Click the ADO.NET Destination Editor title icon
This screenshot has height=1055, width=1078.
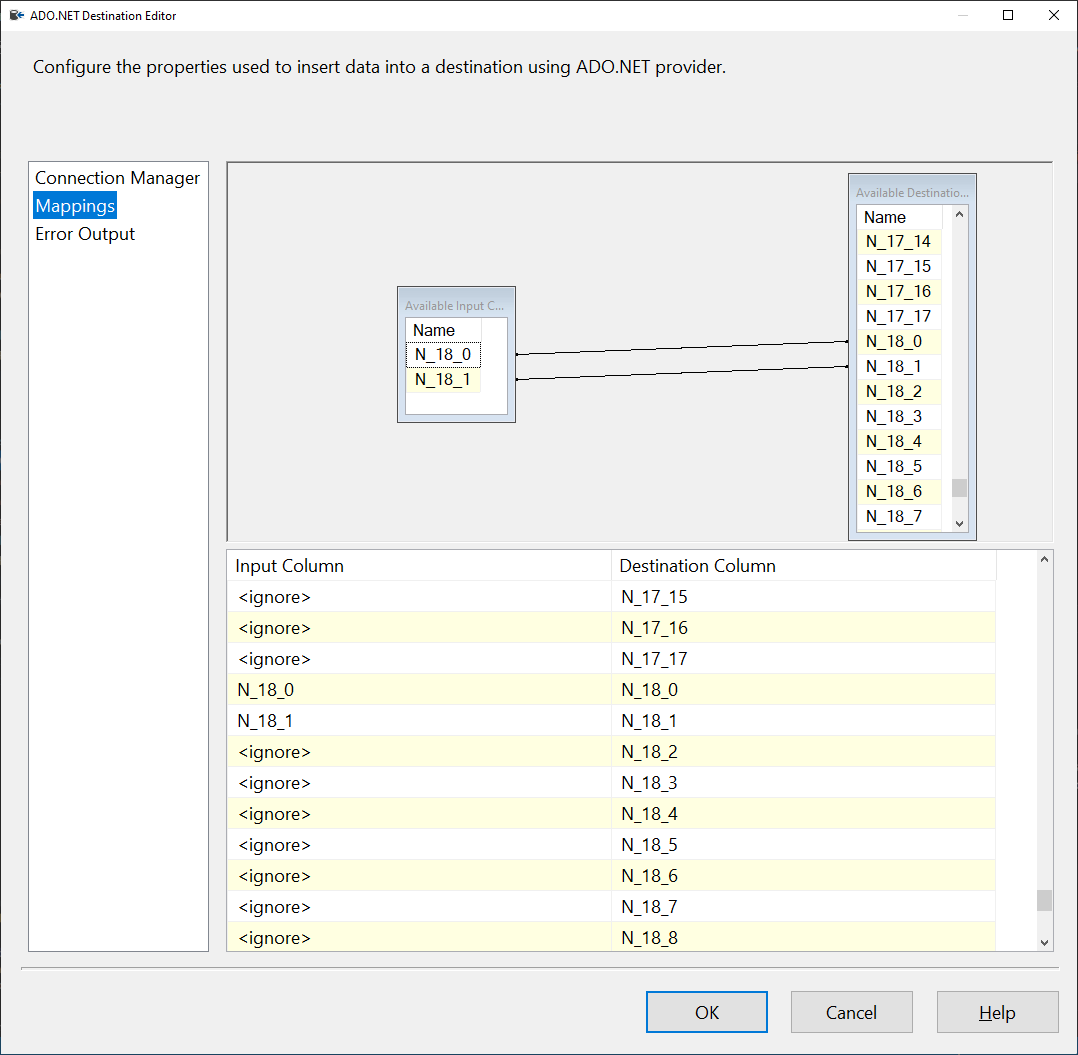tap(16, 15)
